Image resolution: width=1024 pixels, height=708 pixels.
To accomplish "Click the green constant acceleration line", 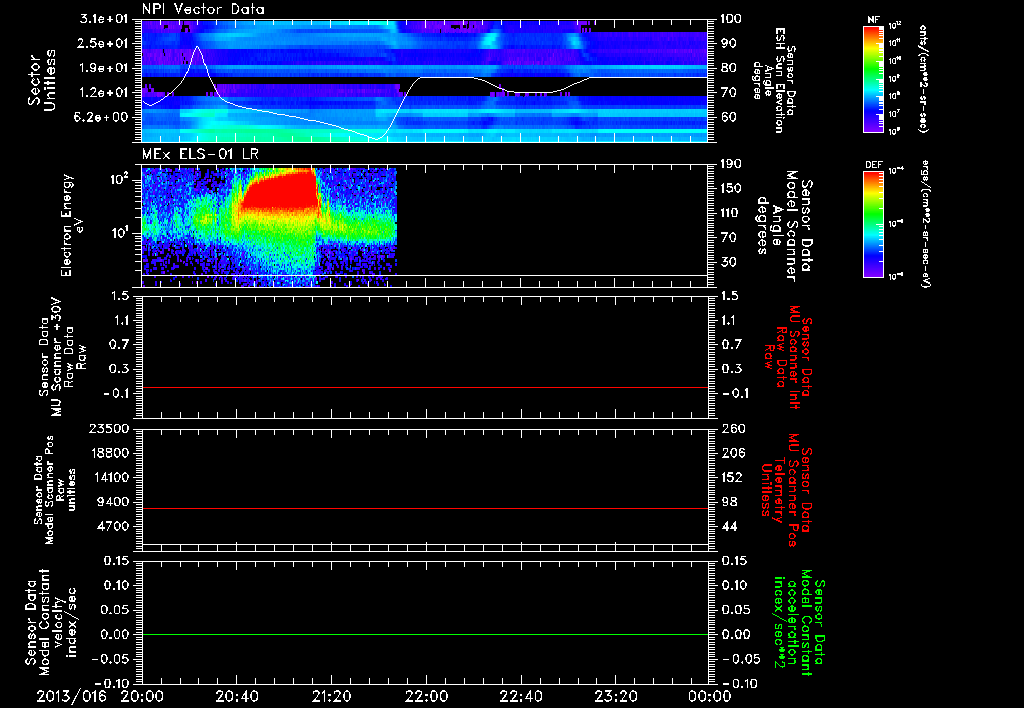I will coord(424,634).
